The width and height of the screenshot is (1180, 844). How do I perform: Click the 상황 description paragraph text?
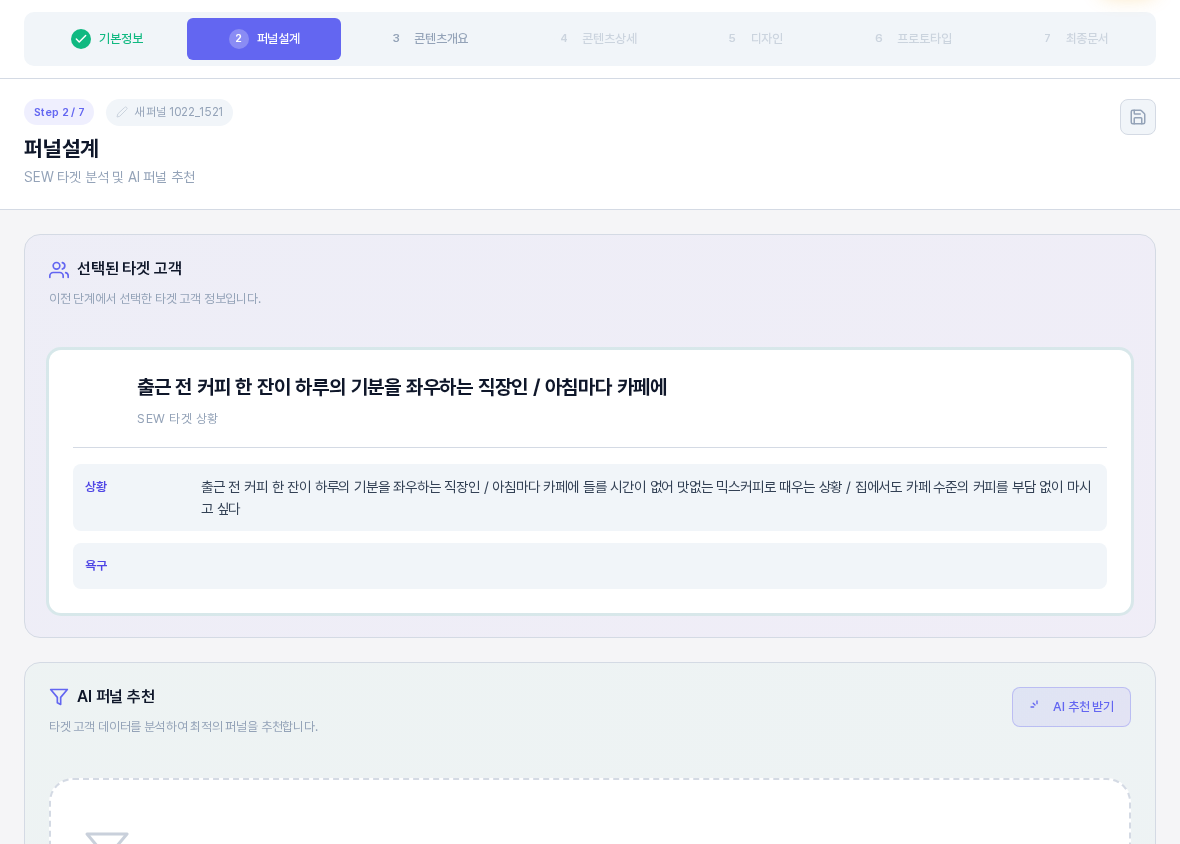pos(646,498)
